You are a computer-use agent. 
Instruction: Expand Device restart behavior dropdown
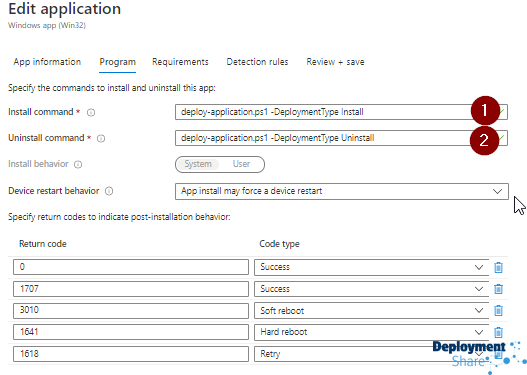pos(341,191)
